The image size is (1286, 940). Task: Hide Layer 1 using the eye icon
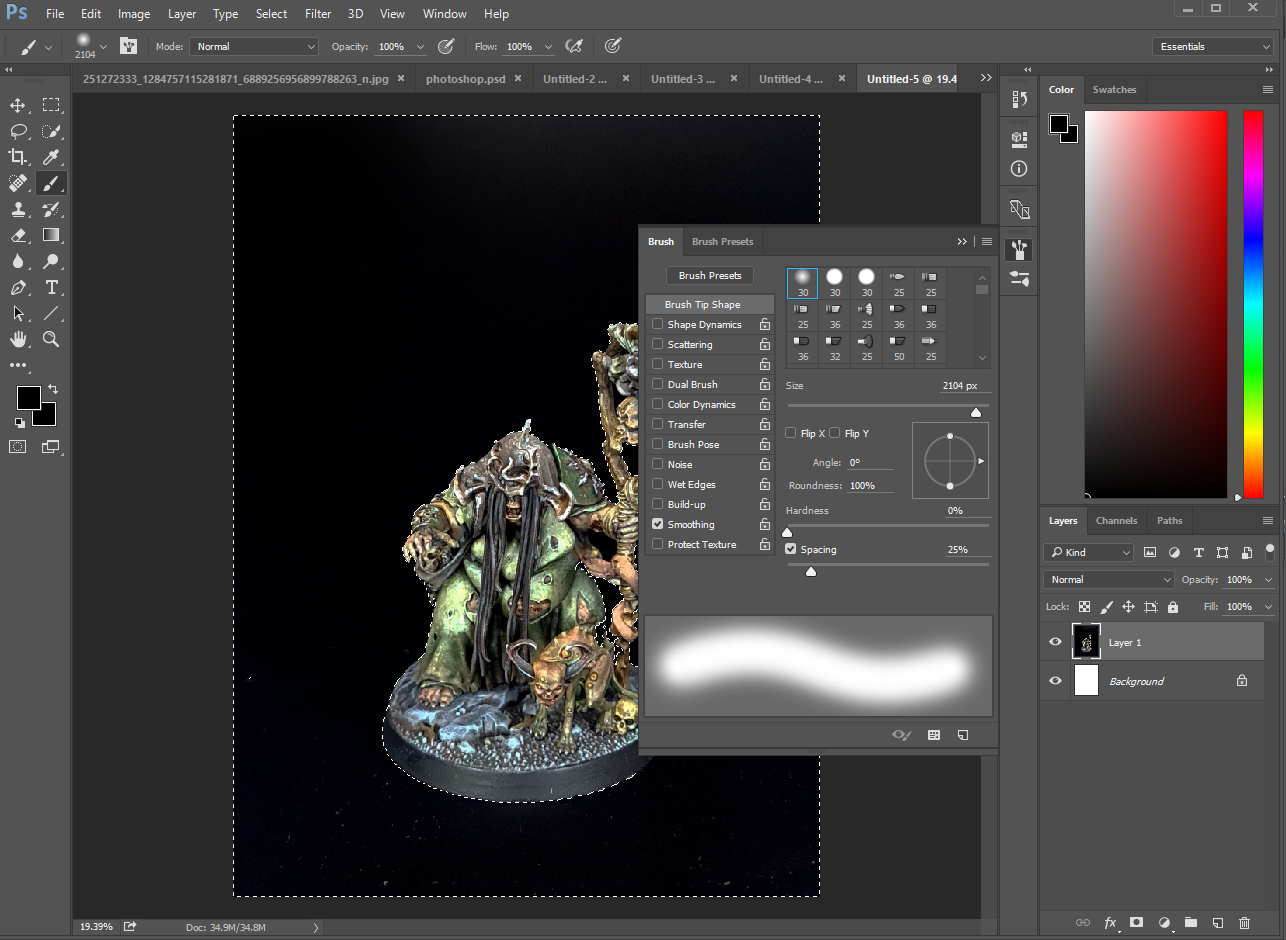pyautogui.click(x=1055, y=642)
